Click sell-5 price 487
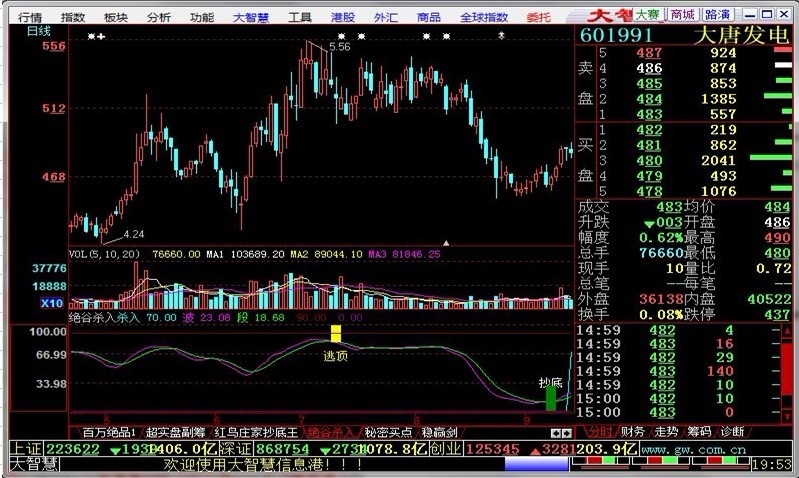This screenshot has height=478, width=799. click(649, 52)
